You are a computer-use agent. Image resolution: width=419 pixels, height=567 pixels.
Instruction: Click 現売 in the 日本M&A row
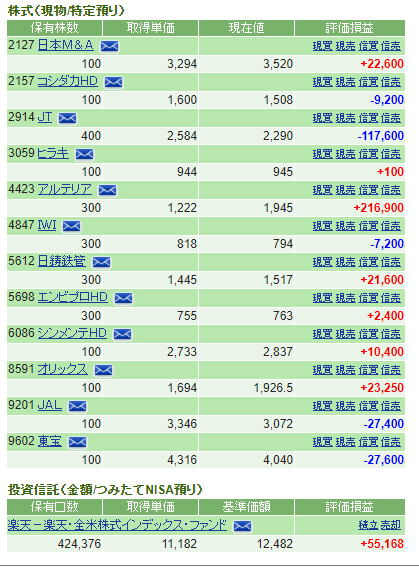[346, 46]
